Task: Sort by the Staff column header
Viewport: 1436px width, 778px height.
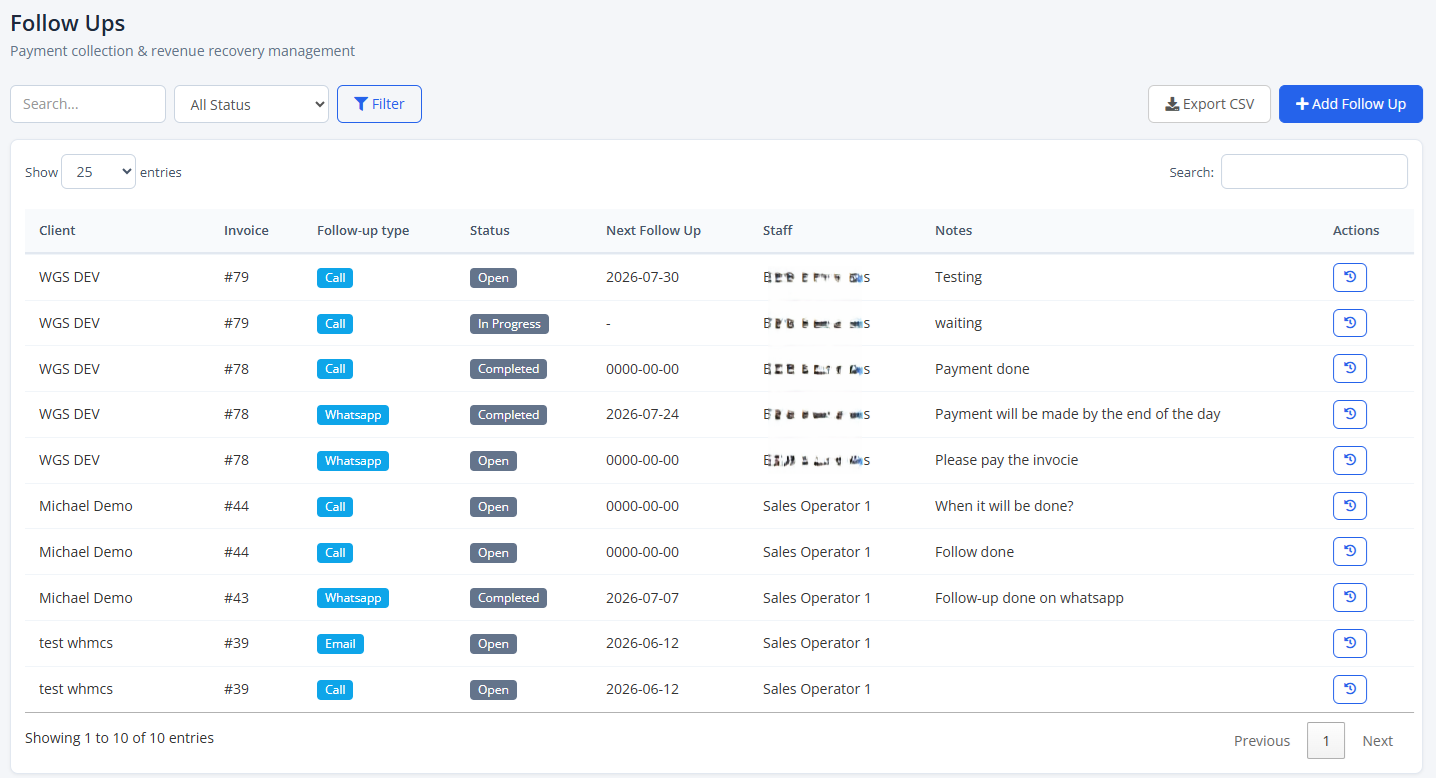Action: (x=777, y=230)
